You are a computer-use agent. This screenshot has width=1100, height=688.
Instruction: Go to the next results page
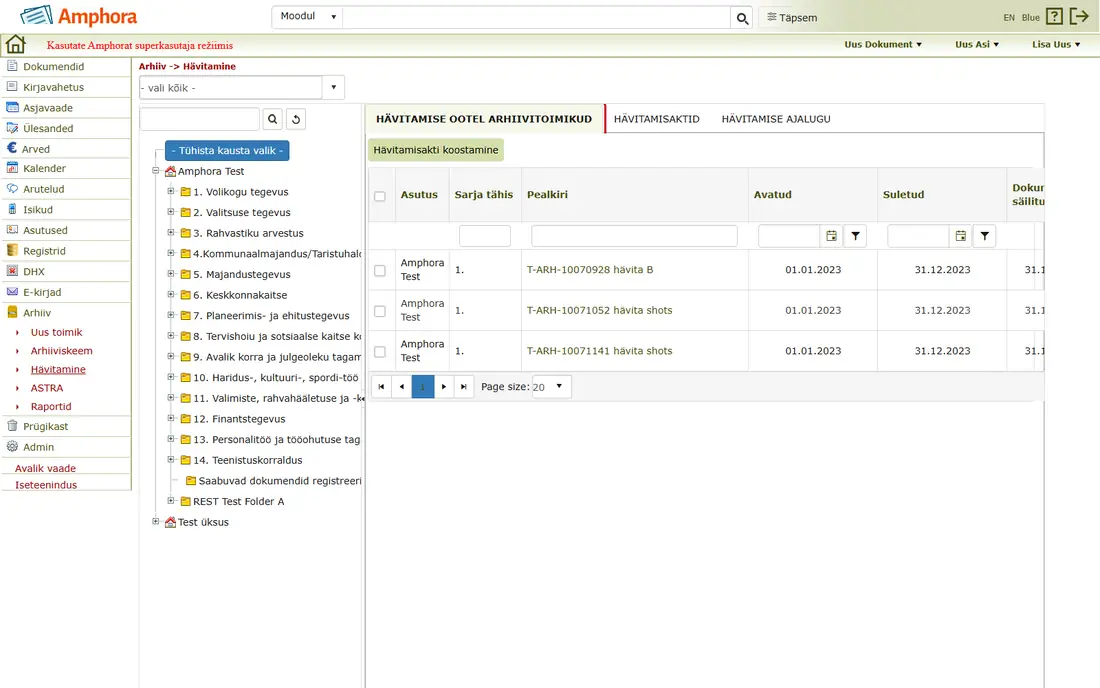pyautogui.click(x=443, y=386)
